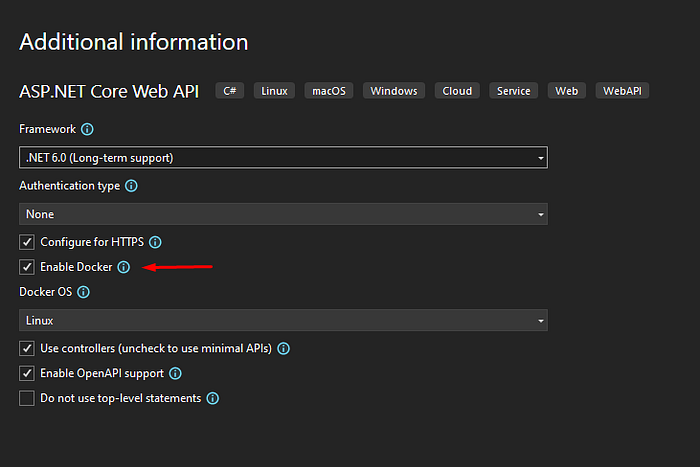Screen dimensions: 700x467
Task: Uncheck Configure for HTTPS checkbox
Action: pos(27,242)
